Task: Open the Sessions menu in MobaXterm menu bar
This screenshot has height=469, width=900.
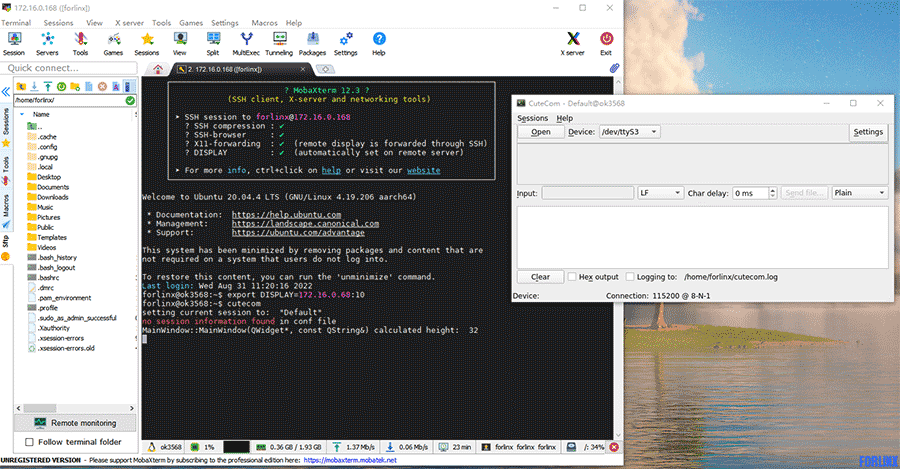Action: 59,23
